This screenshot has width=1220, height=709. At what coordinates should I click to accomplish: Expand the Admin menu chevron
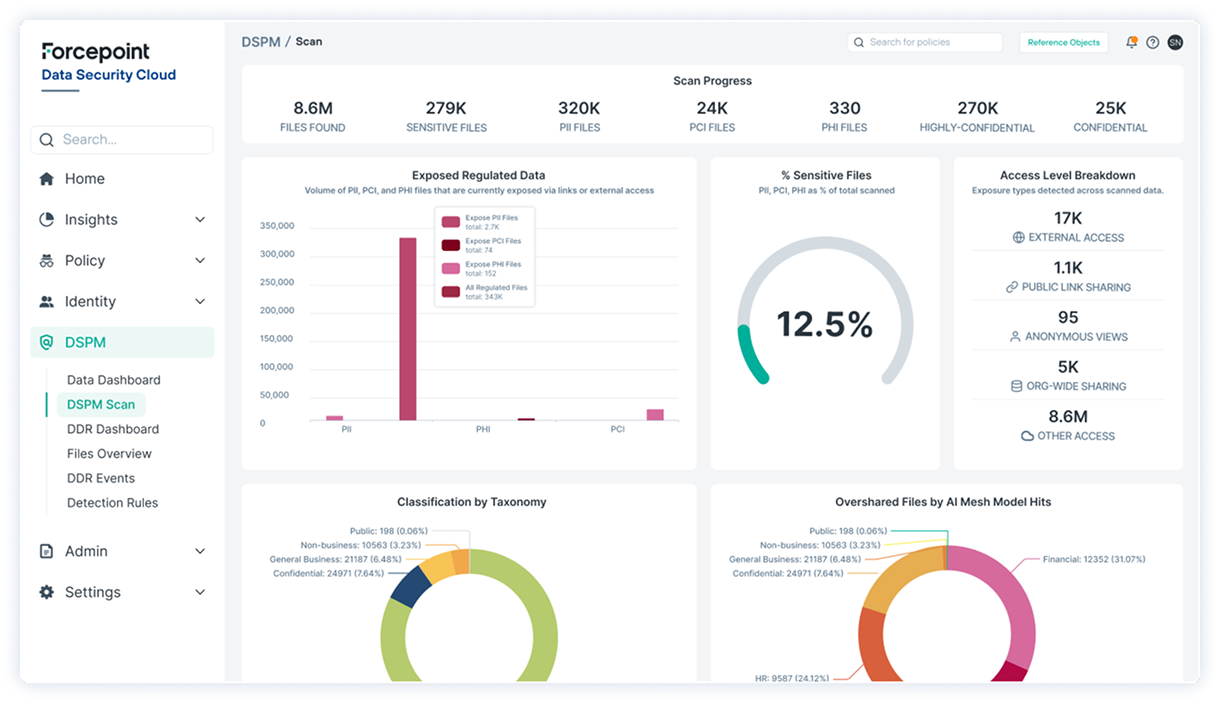point(200,552)
